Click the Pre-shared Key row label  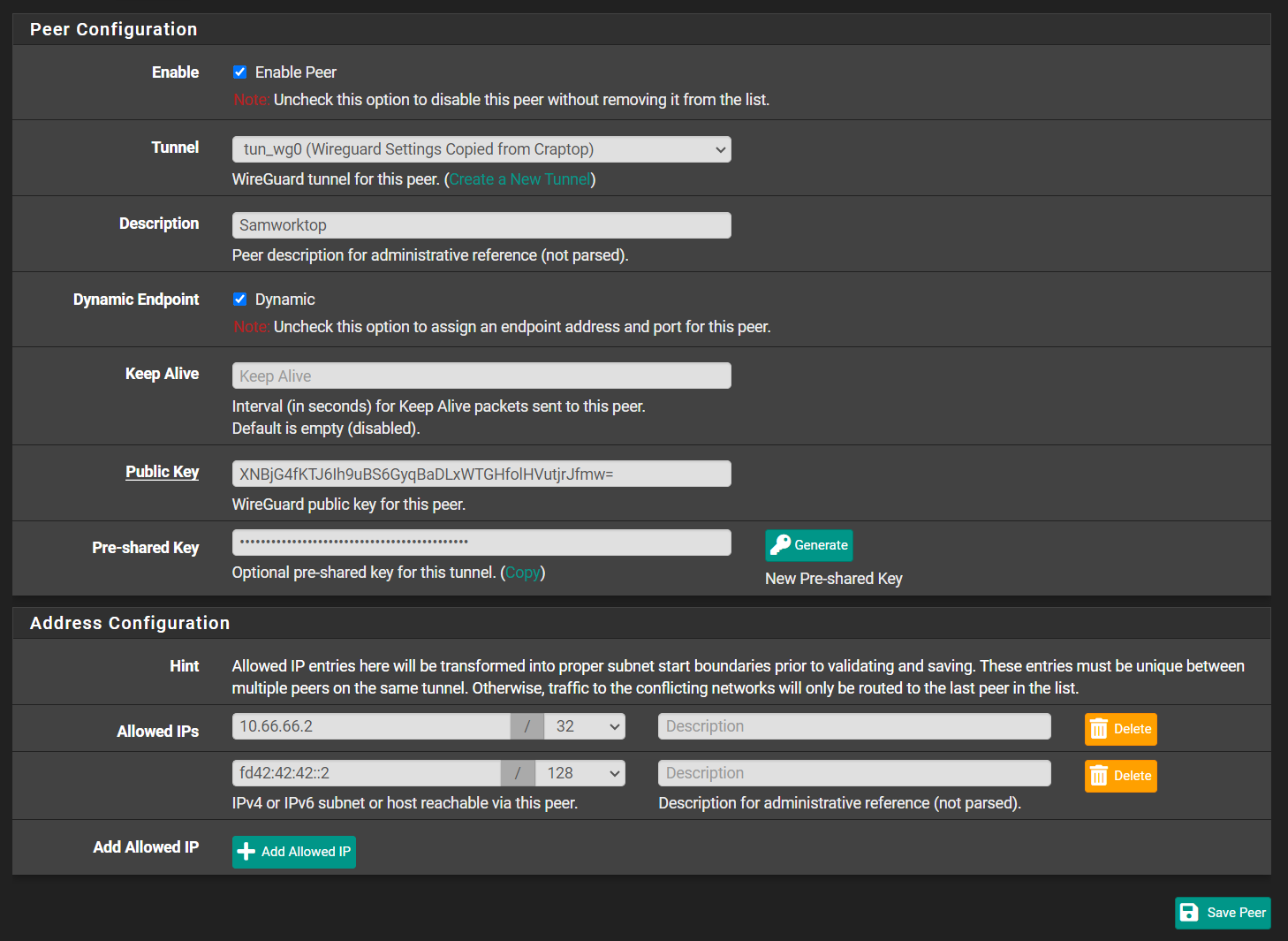click(x=146, y=548)
